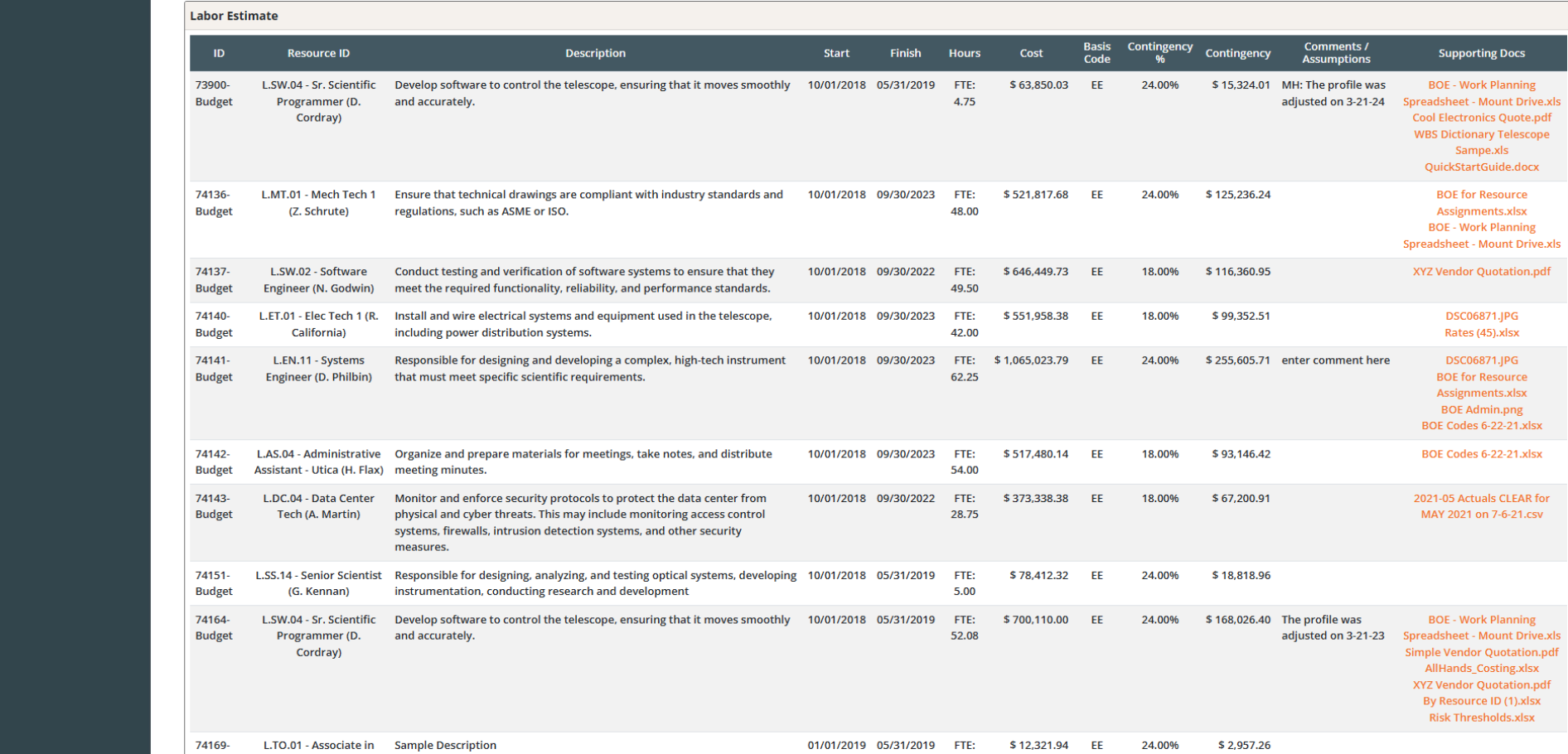Click the Start column header
This screenshot has height=754, width=1568.
(x=836, y=53)
